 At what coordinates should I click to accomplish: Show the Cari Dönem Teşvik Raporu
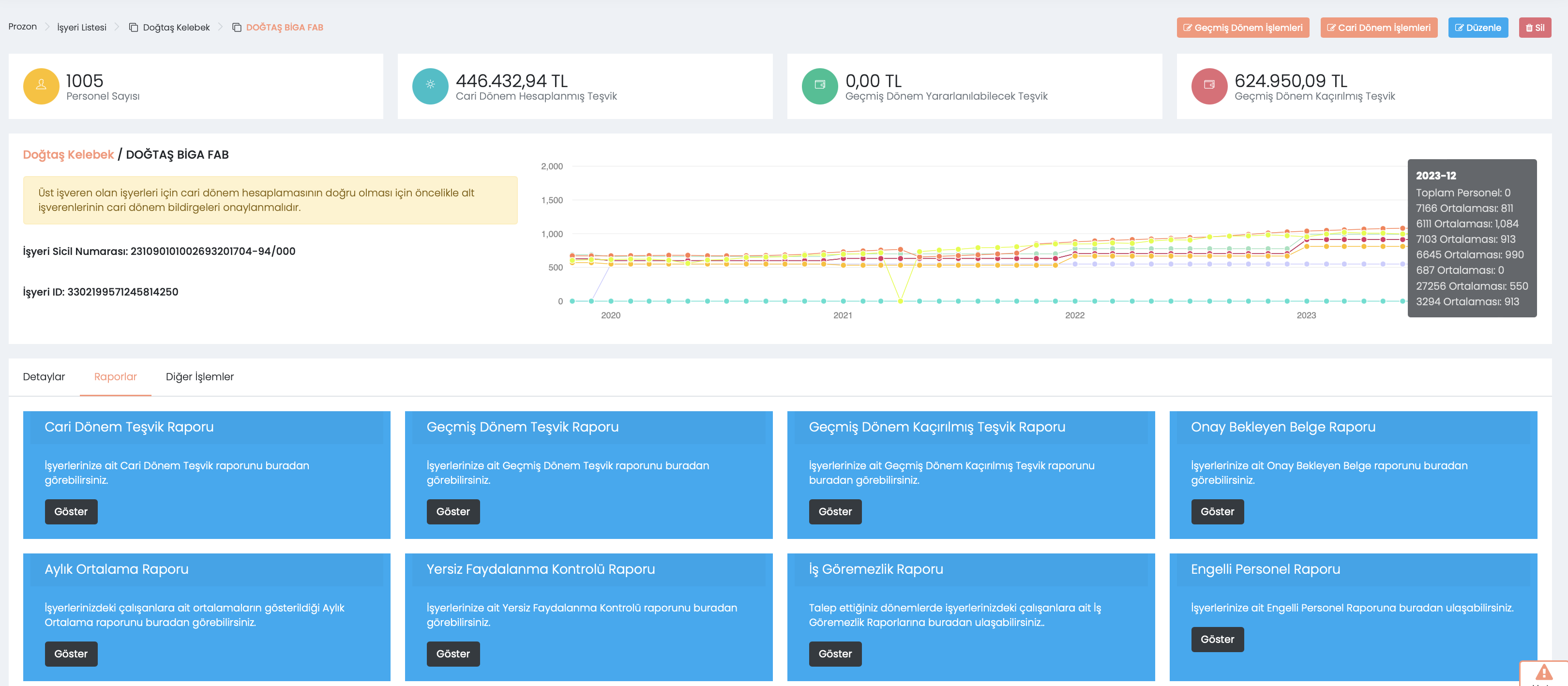(71, 511)
